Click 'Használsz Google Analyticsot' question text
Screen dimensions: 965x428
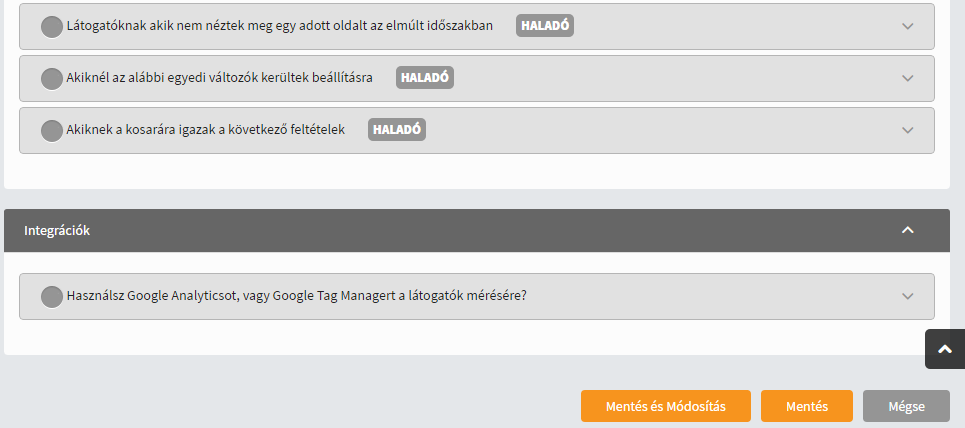(x=296, y=296)
